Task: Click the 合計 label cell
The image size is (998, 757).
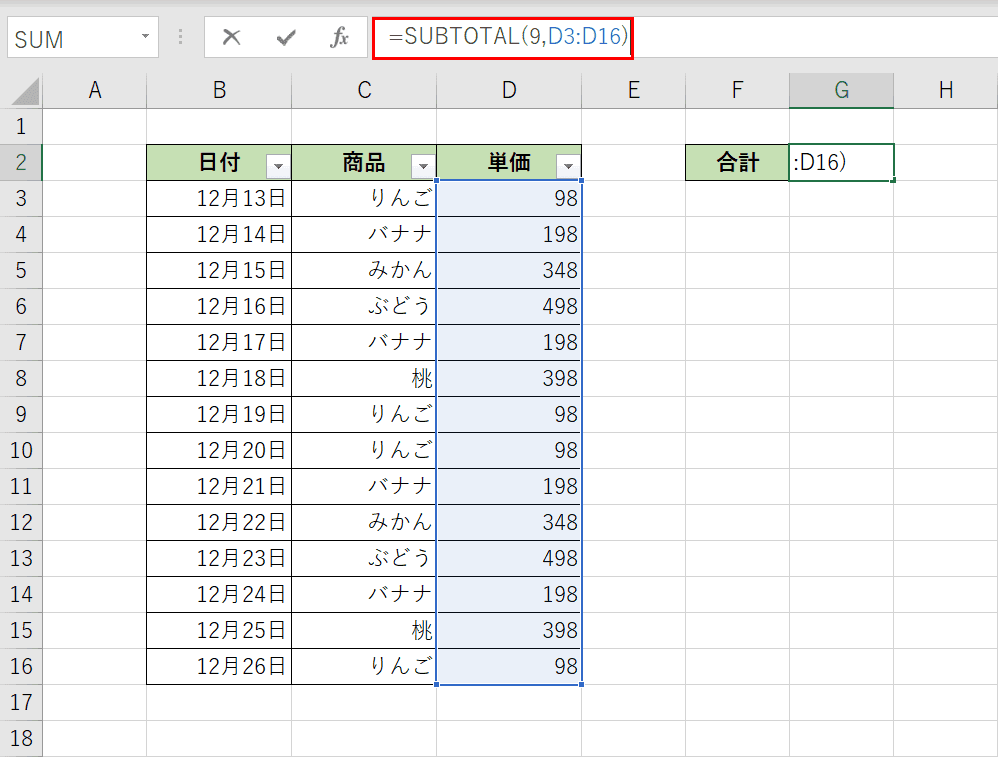Action: coord(737,162)
